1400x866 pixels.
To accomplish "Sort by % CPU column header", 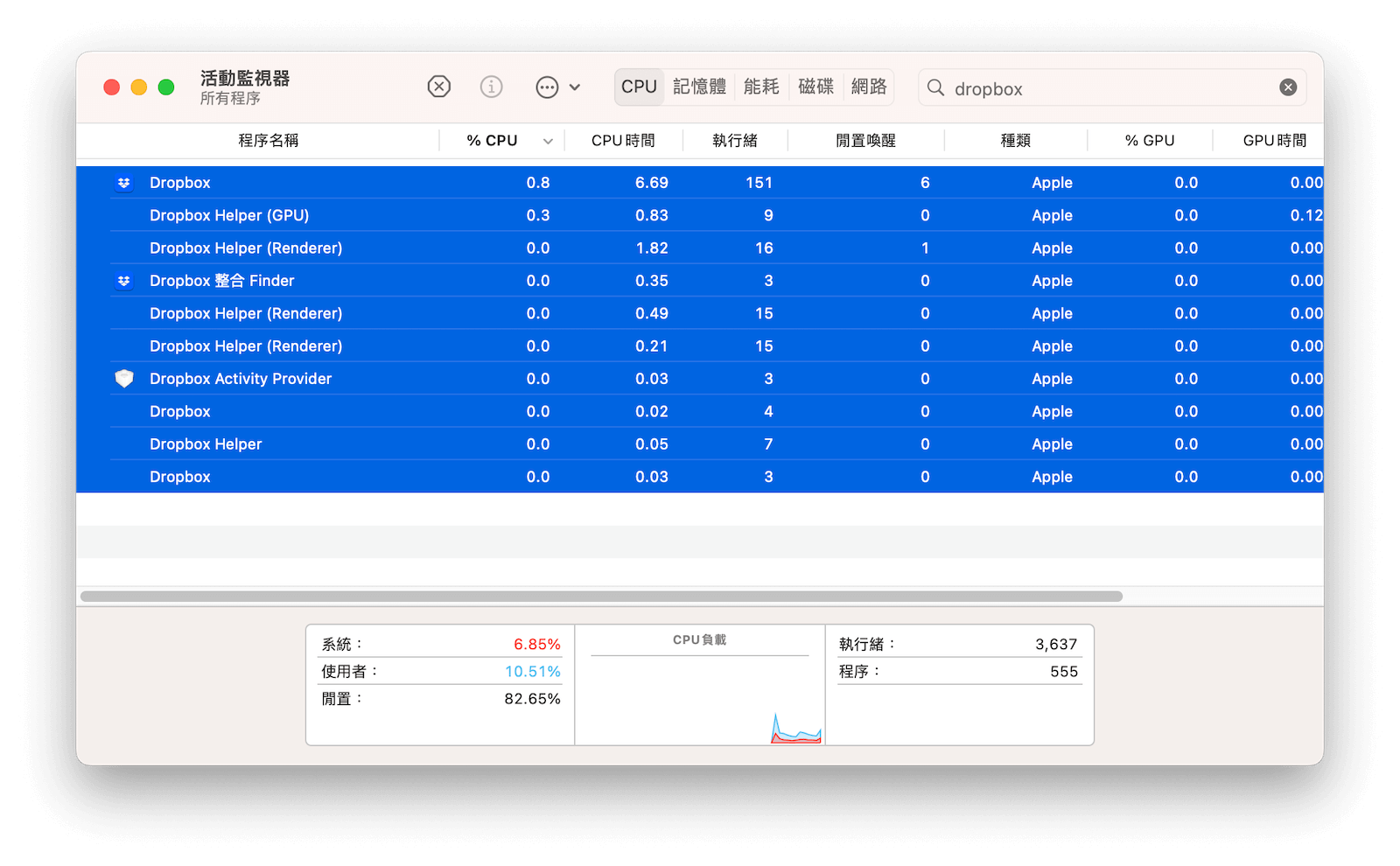I will point(492,141).
